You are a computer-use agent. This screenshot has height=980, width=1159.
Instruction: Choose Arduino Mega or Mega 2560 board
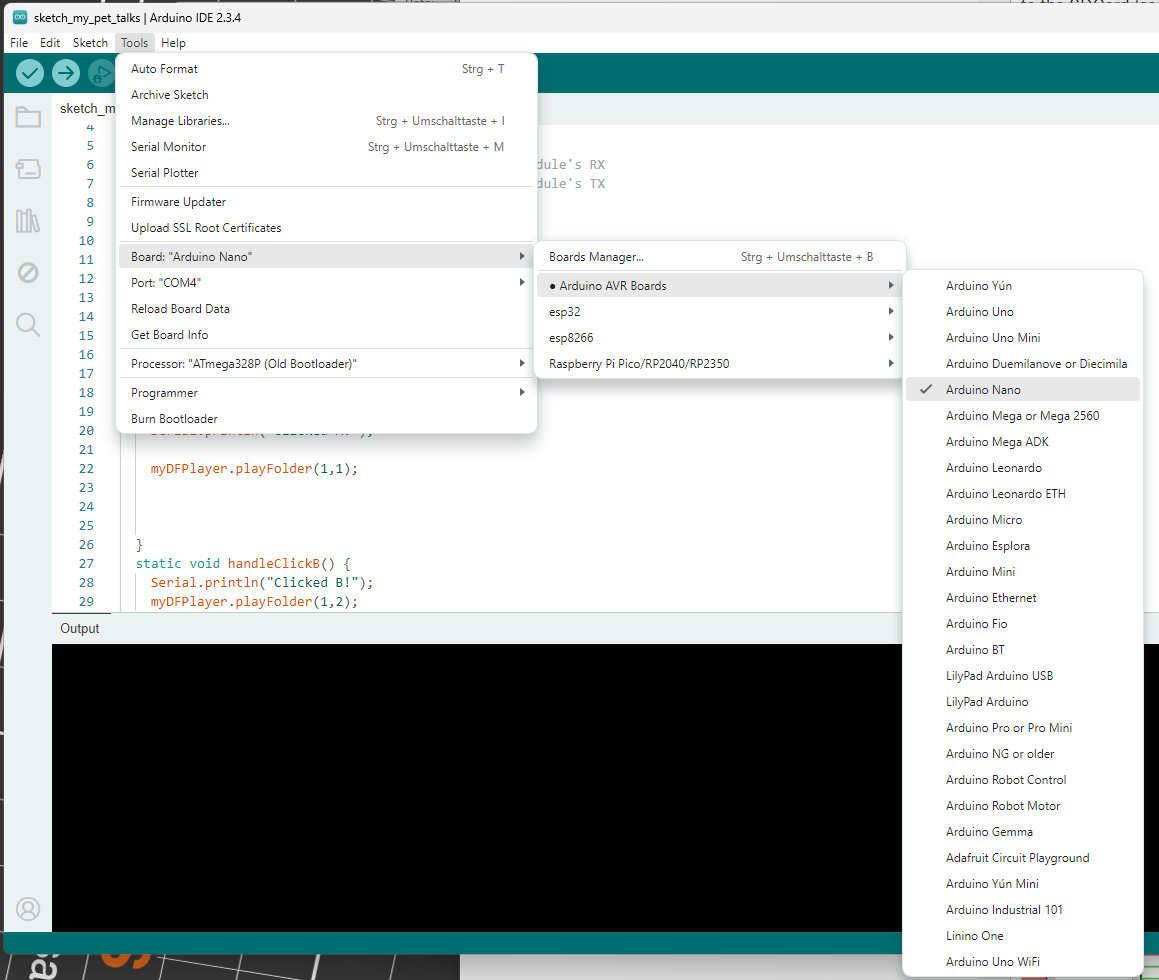pos(1022,416)
